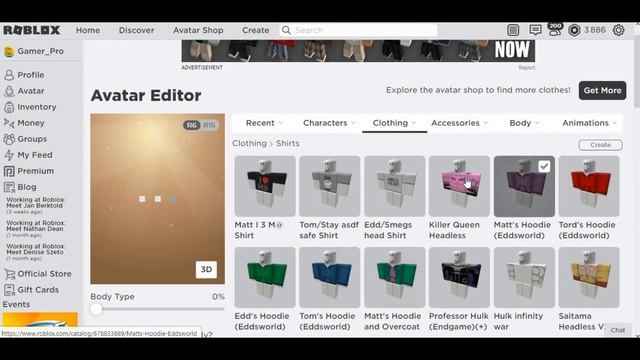The width and height of the screenshot is (640, 360).
Task: Select Edd/Smegs head Shirt thumbnail
Action: [x=394, y=186]
